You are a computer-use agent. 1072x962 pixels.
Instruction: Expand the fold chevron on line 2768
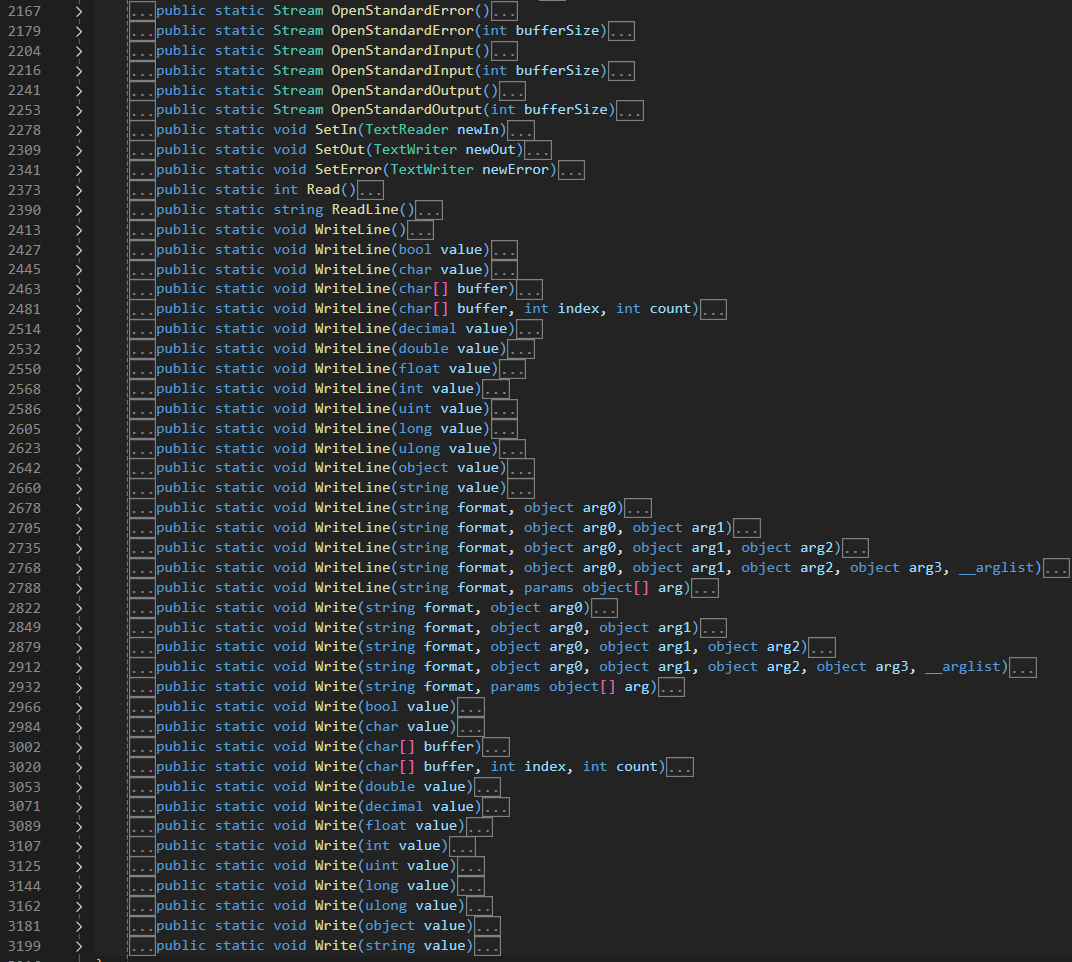pos(79,568)
